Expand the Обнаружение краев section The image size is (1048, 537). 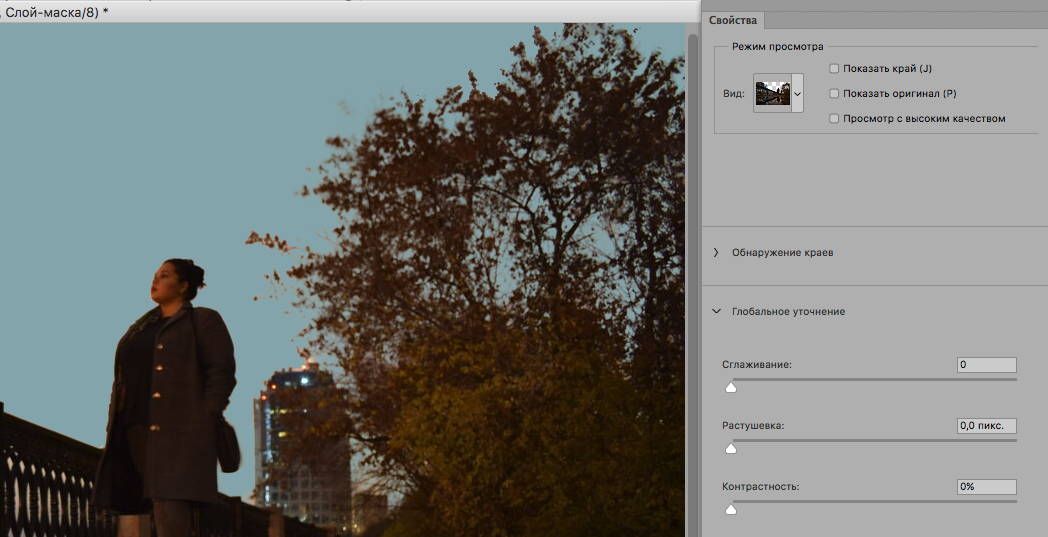click(716, 253)
